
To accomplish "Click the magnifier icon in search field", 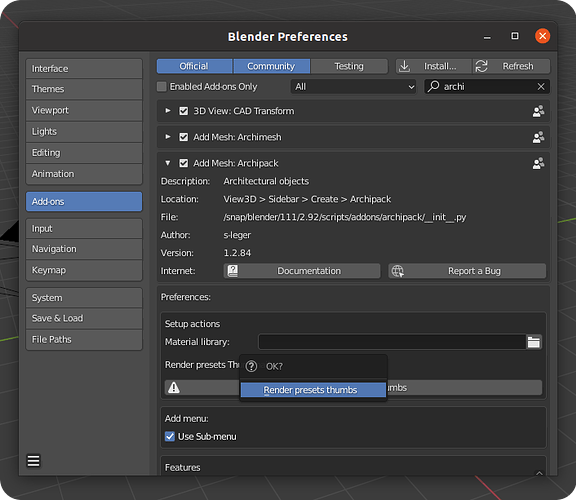I will coord(433,86).
